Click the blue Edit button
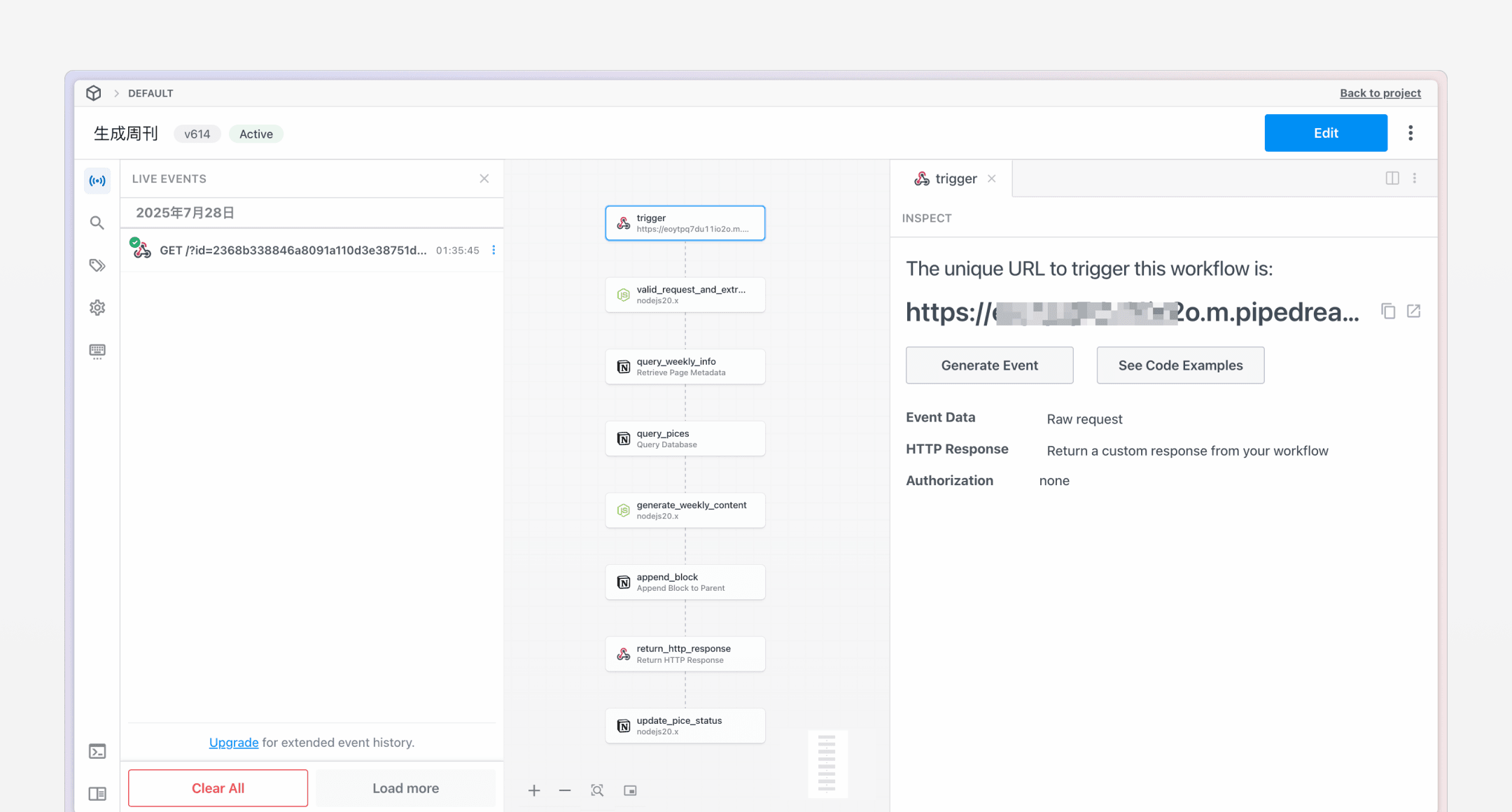The width and height of the screenshot is (1512, 812). (1325, 133)
